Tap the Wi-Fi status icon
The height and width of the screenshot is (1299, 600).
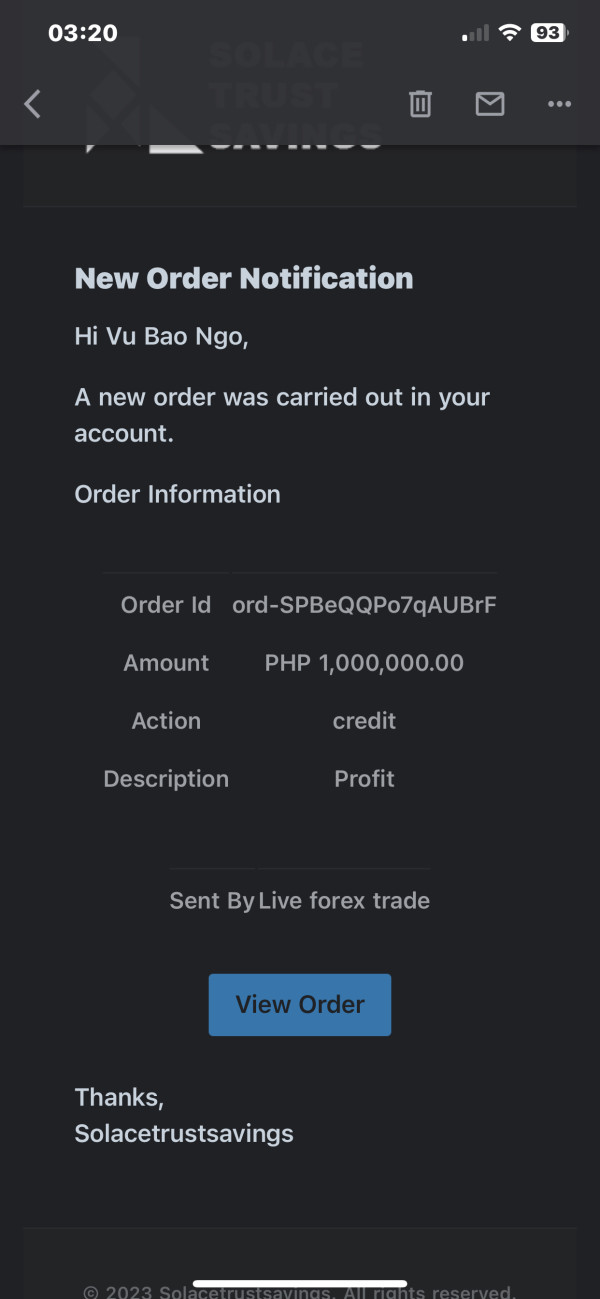[510, 33]
